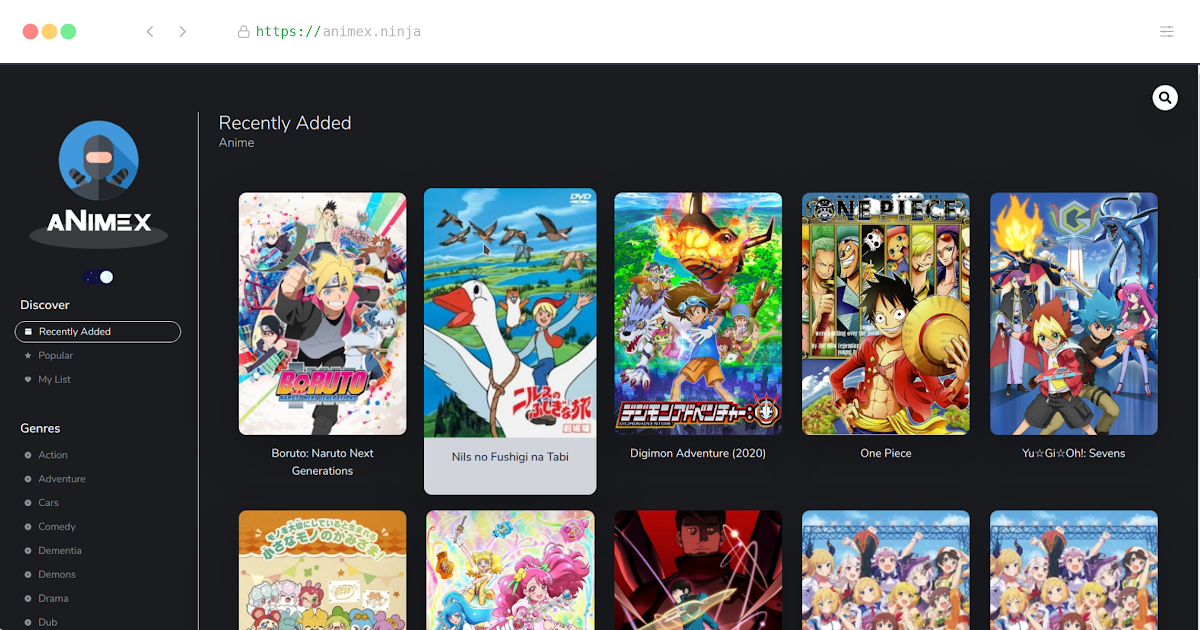
Task: Click the padlock icon in address bar
Action: (x=243, y=32)
